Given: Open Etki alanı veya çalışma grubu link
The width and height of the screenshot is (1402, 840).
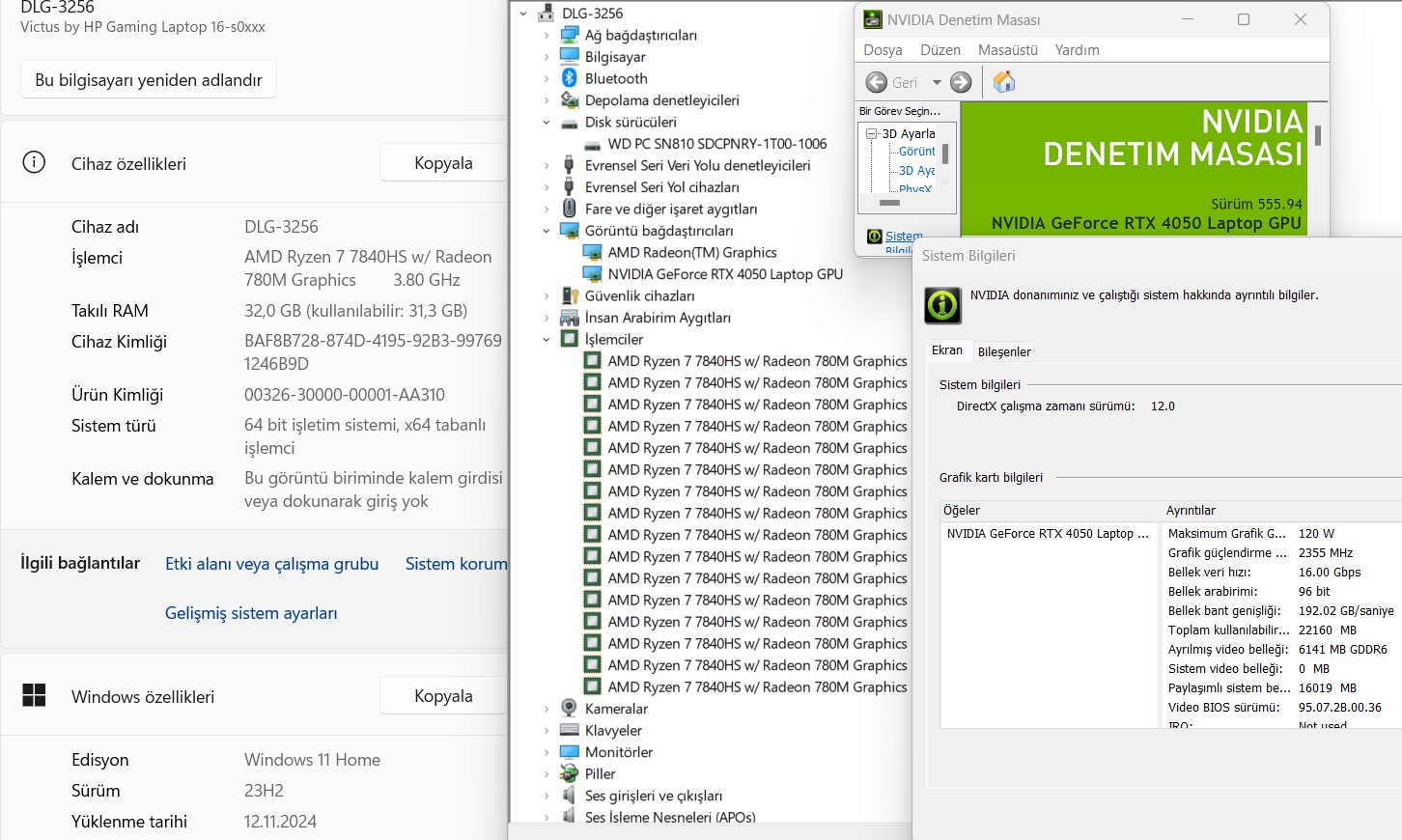Looking at the screenshot, I should click(x=271, y=564).
